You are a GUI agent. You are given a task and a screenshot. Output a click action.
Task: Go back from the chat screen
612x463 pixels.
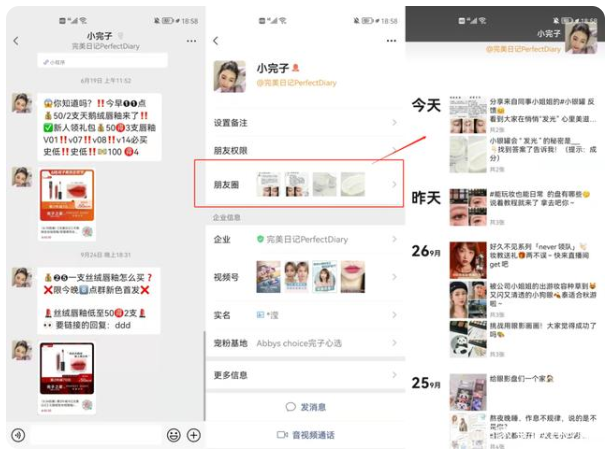[x=16, y=41]
